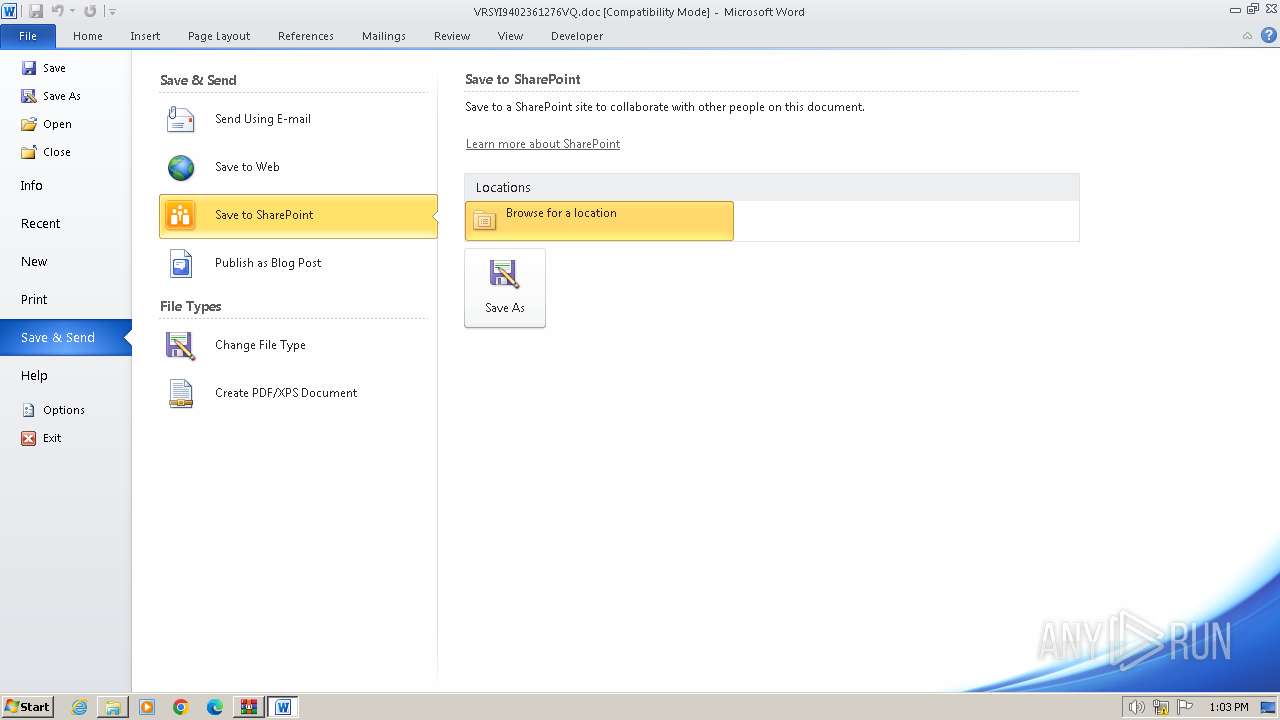Select Save & Send in backstage menu
This screenshot has height=720, width=1280.
pos(65,338)
